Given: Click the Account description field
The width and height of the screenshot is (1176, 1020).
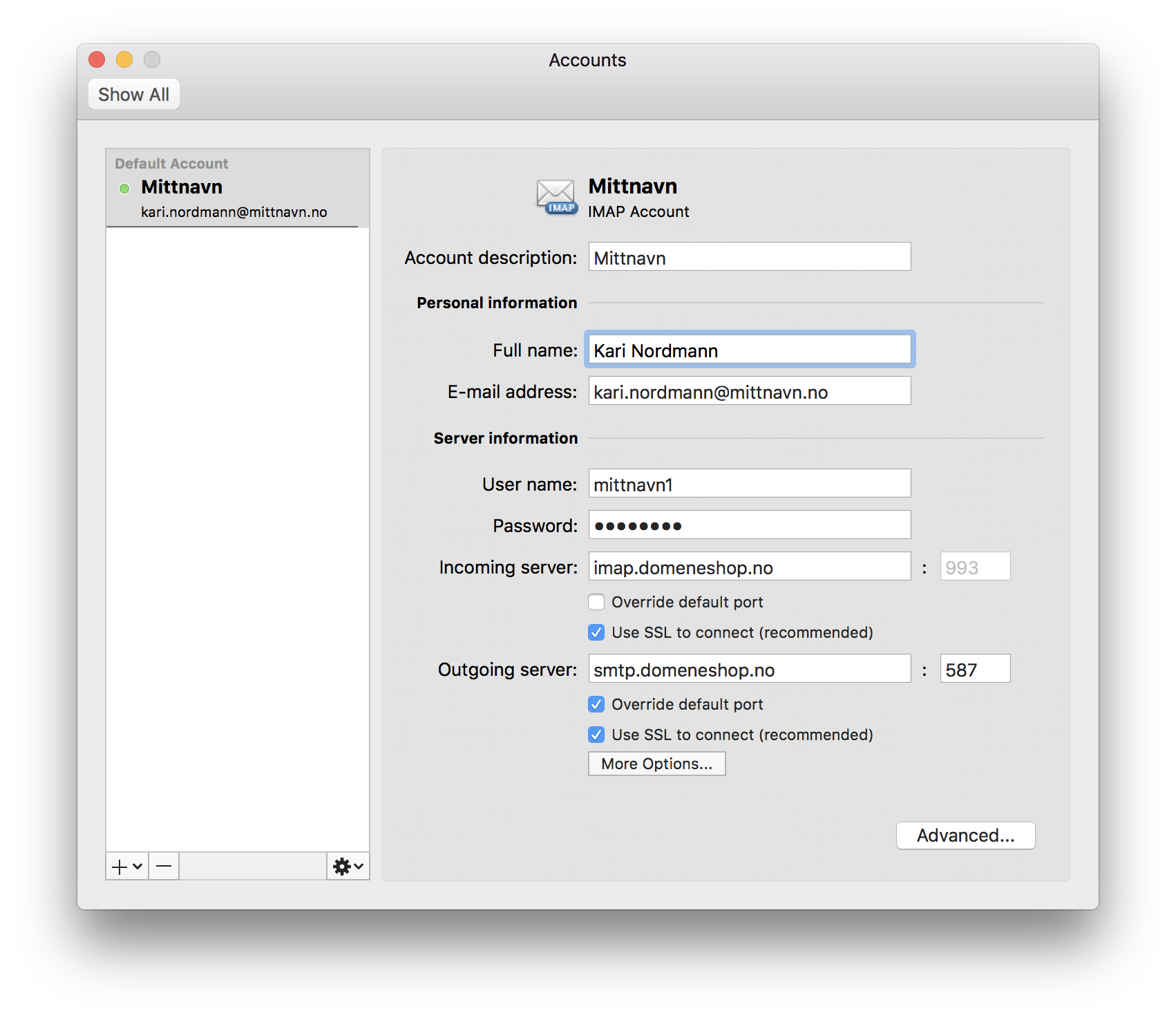Looking at the screenshot, I should (x=750, y=257).
